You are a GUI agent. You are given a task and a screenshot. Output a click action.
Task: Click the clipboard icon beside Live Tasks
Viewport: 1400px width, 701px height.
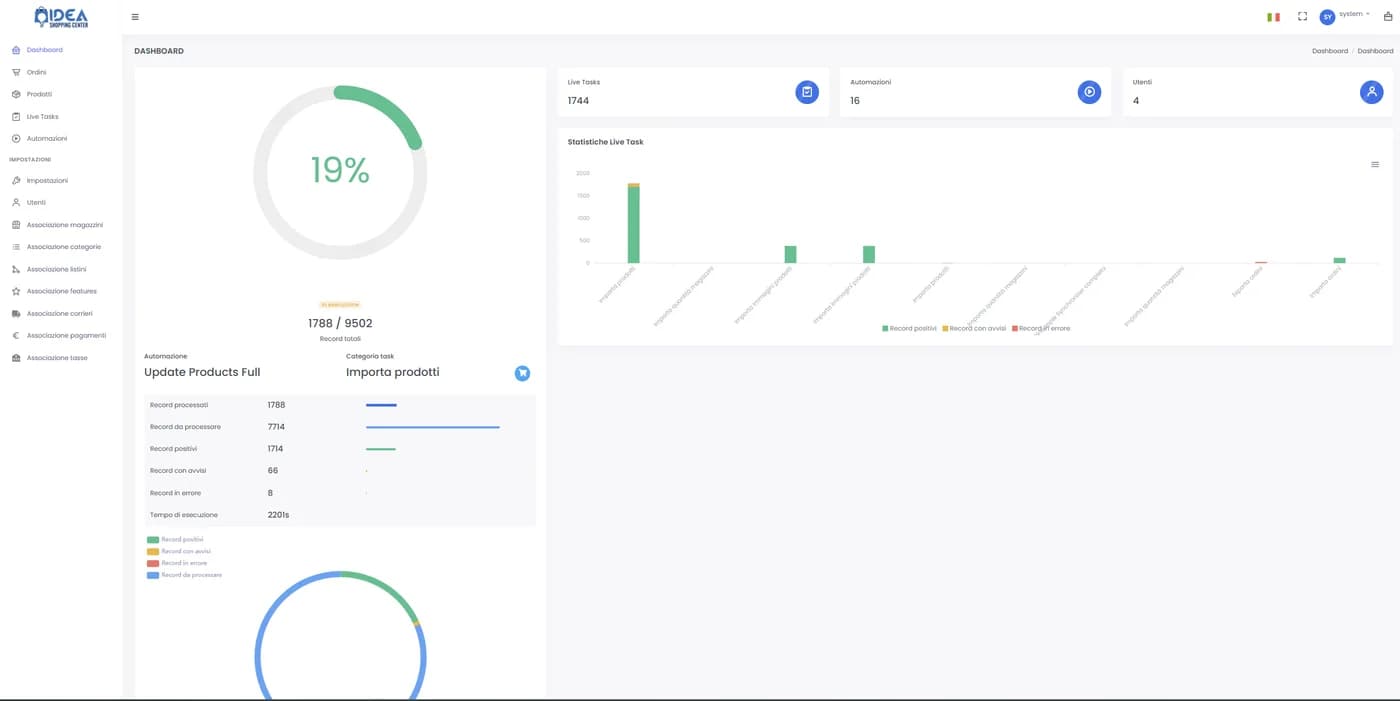coord(16,116)
